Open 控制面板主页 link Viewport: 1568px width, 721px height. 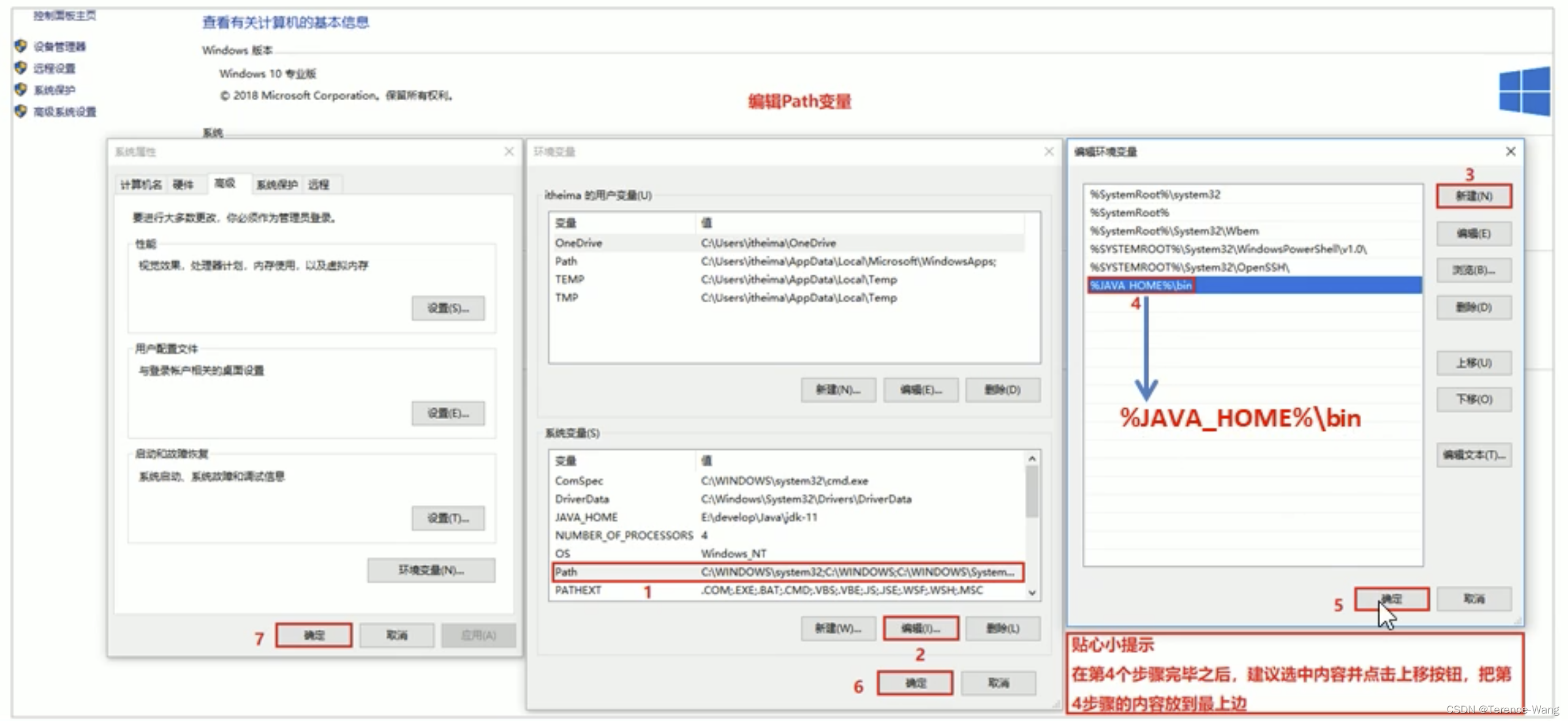click(65, 15)
